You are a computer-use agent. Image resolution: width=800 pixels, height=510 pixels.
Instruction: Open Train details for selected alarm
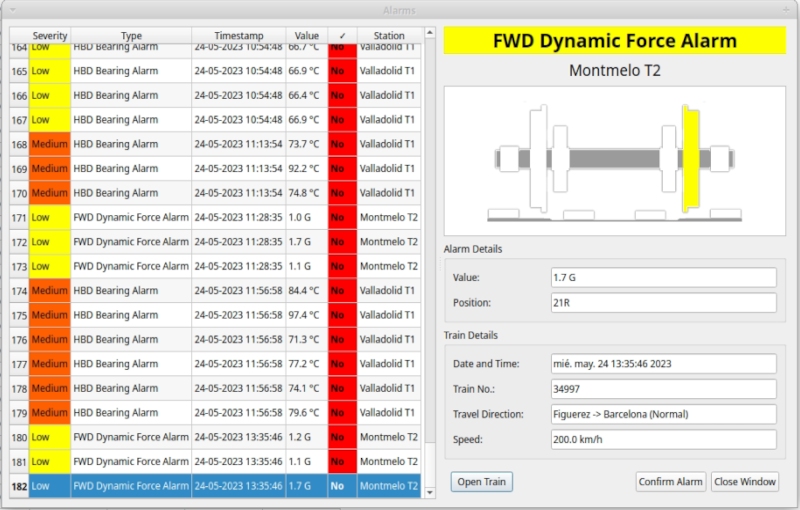tap(482, 482)
